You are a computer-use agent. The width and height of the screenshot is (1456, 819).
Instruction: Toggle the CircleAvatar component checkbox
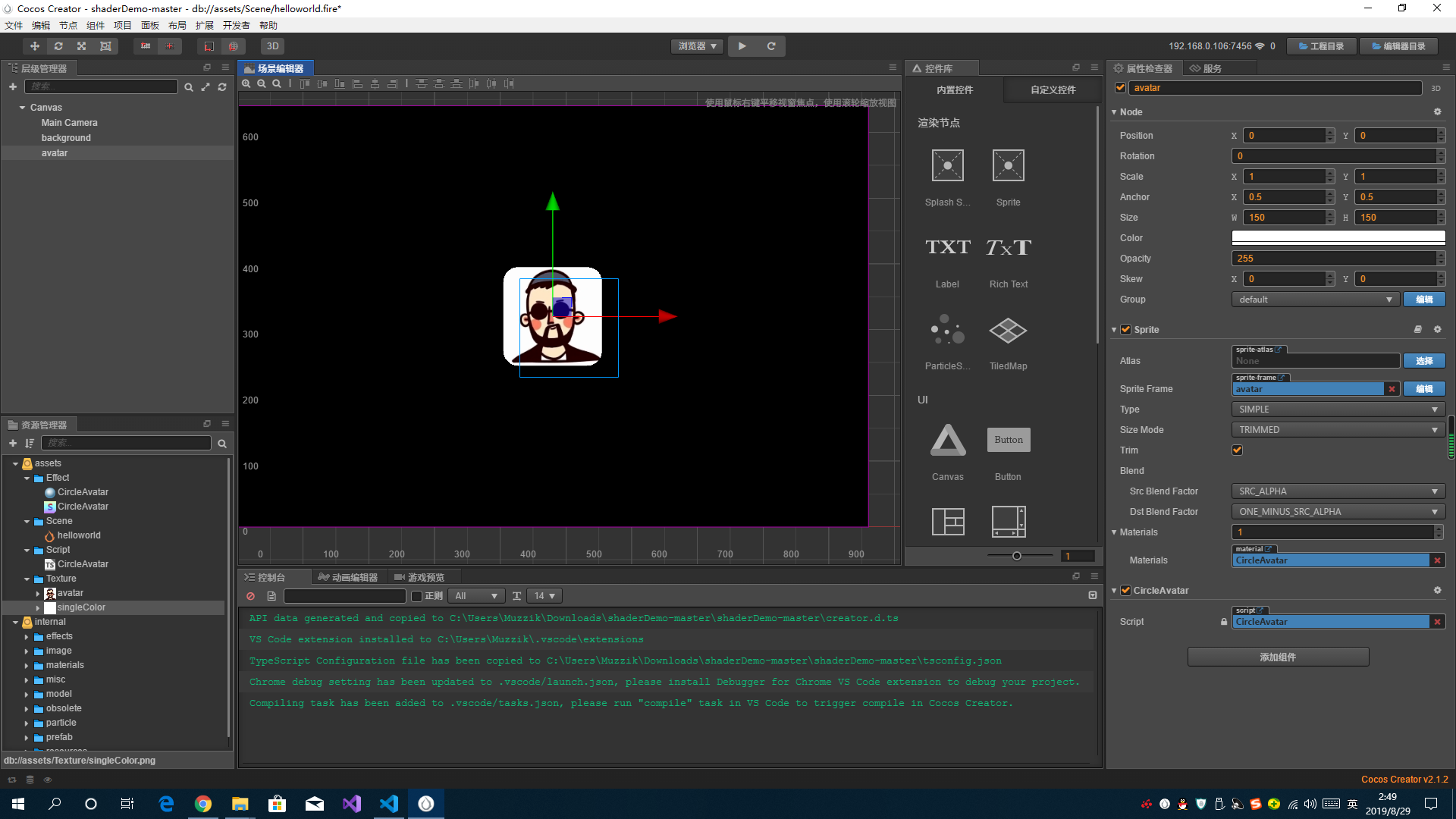coord(1126,591)
